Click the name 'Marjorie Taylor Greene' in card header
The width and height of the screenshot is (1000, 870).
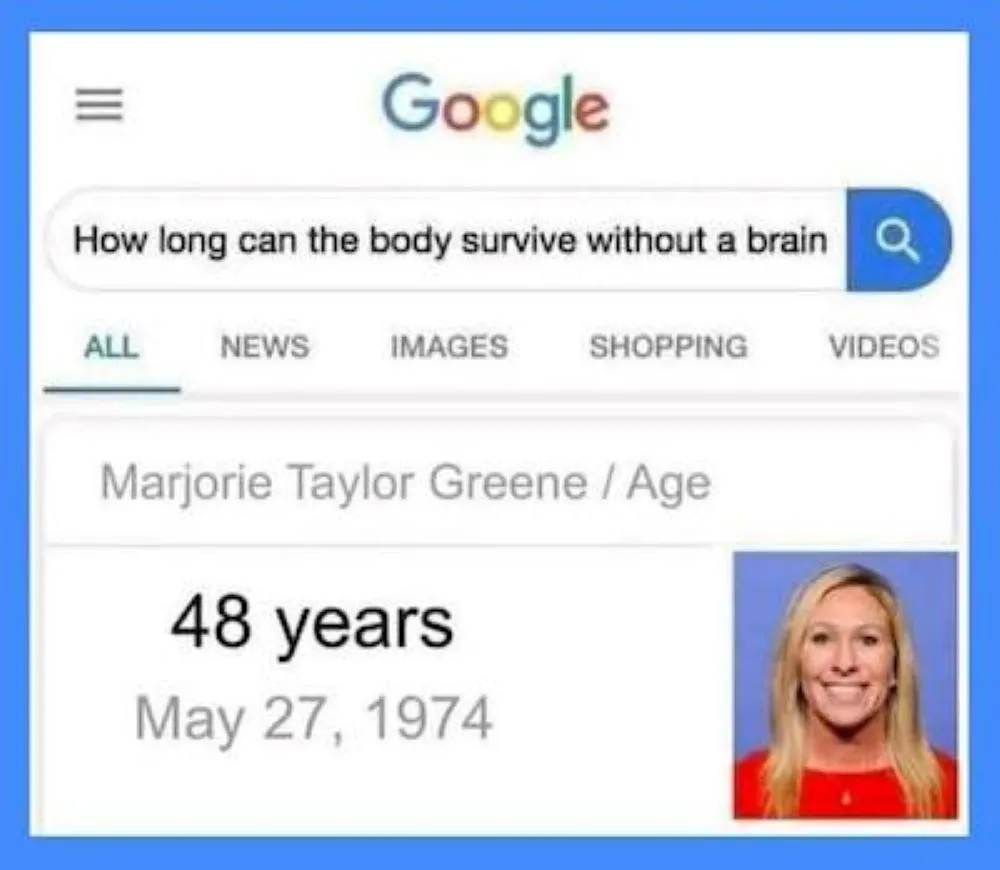click(x=344, y=483)
